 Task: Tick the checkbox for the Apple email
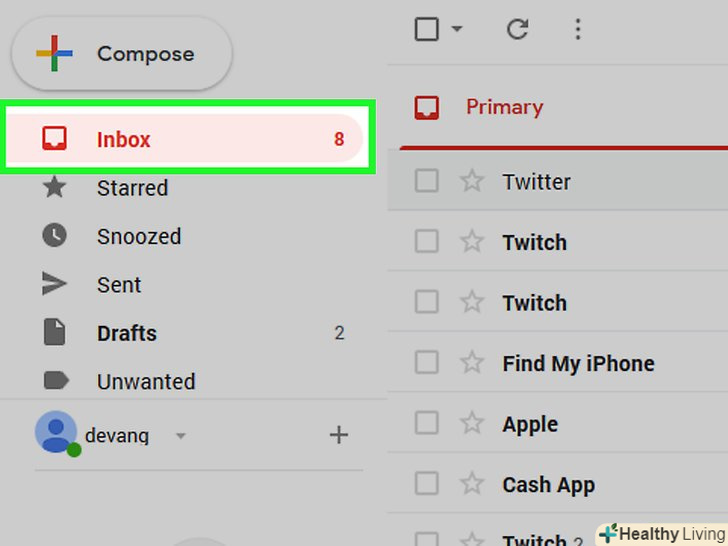427,423
